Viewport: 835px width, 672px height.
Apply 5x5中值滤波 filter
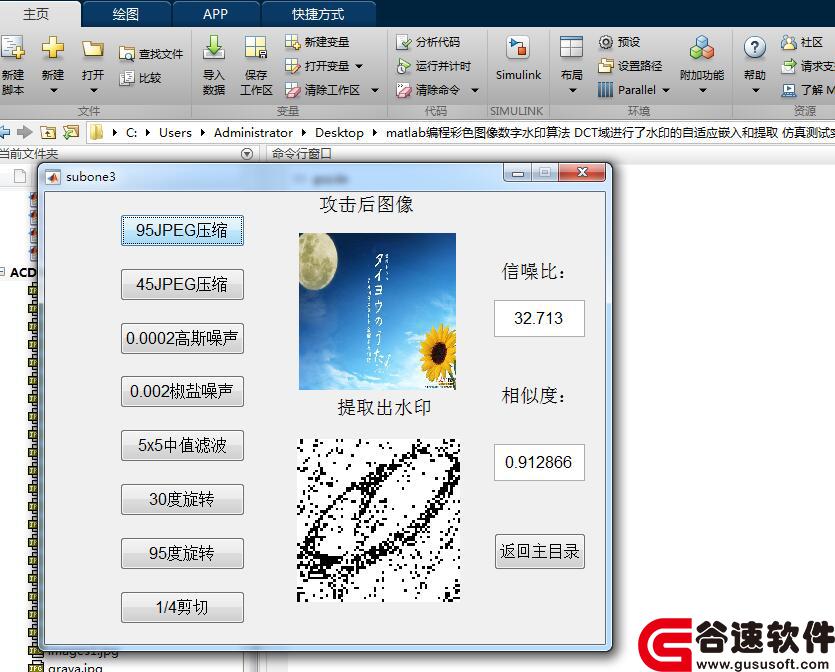coord(182,445)
